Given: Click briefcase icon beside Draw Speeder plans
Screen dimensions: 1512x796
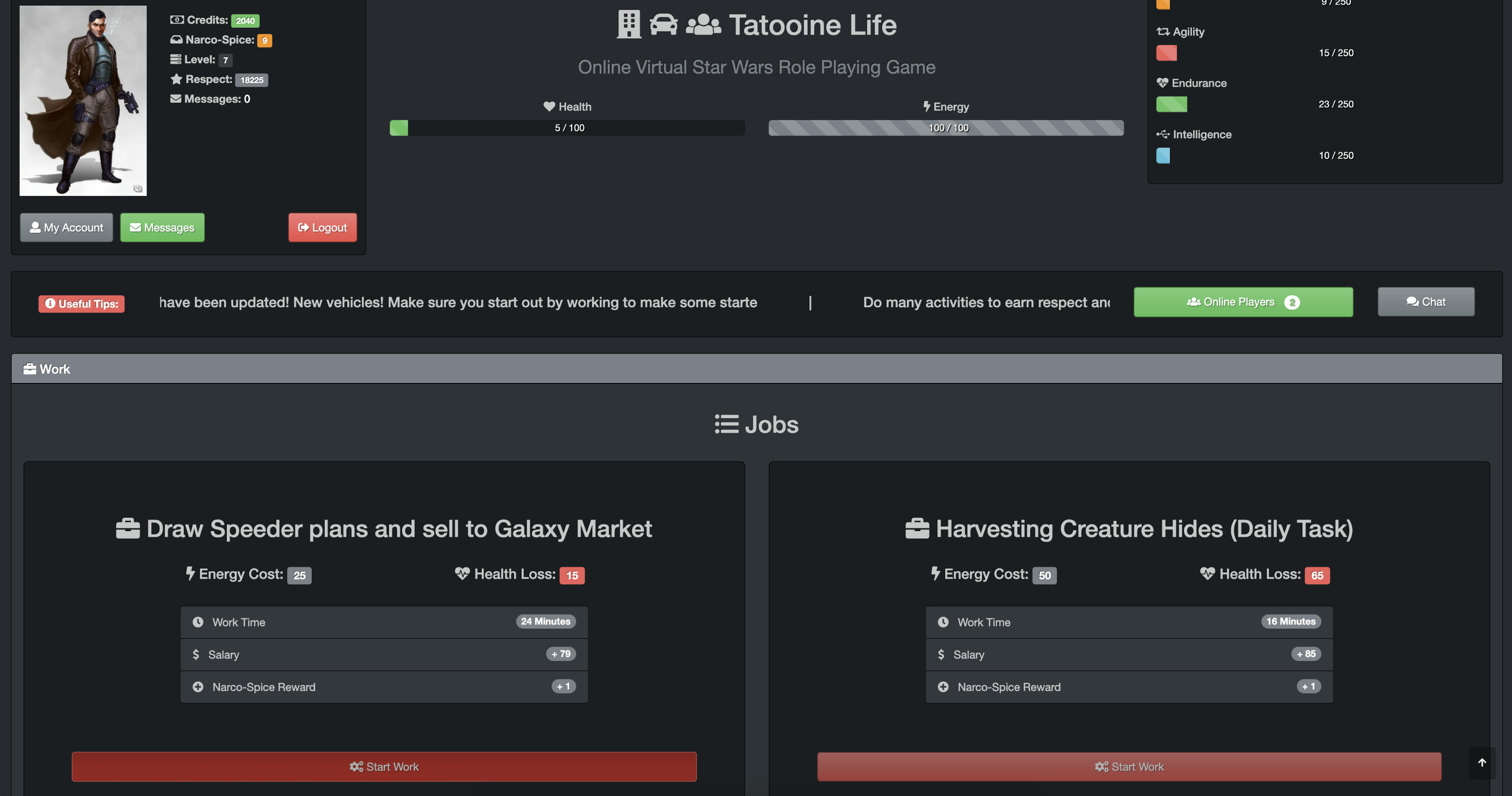Looking at the screenshot, I should click(x=127, y=528).
